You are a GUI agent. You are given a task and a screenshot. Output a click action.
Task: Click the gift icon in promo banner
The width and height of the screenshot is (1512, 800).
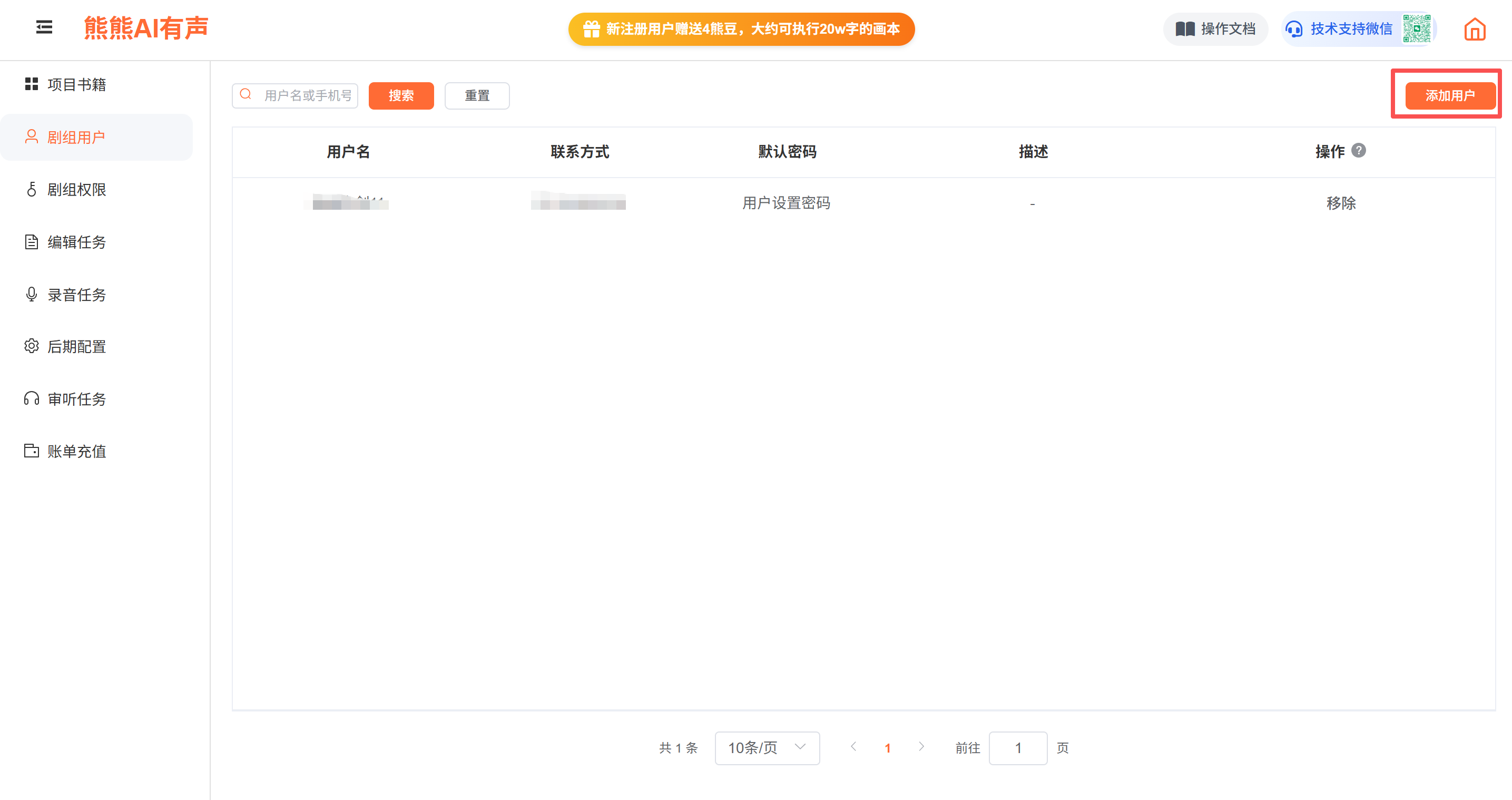coord(591,29)
